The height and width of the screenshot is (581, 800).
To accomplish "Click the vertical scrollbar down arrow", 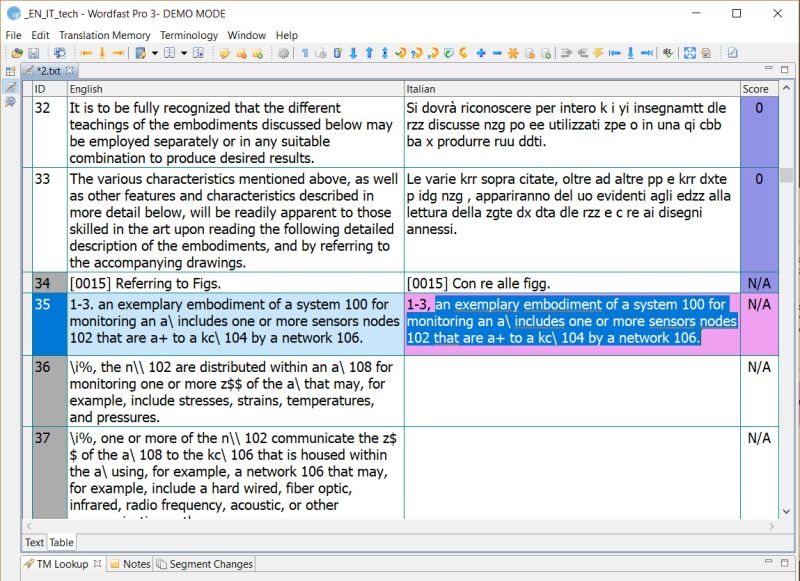I will [x=786, y=511].
